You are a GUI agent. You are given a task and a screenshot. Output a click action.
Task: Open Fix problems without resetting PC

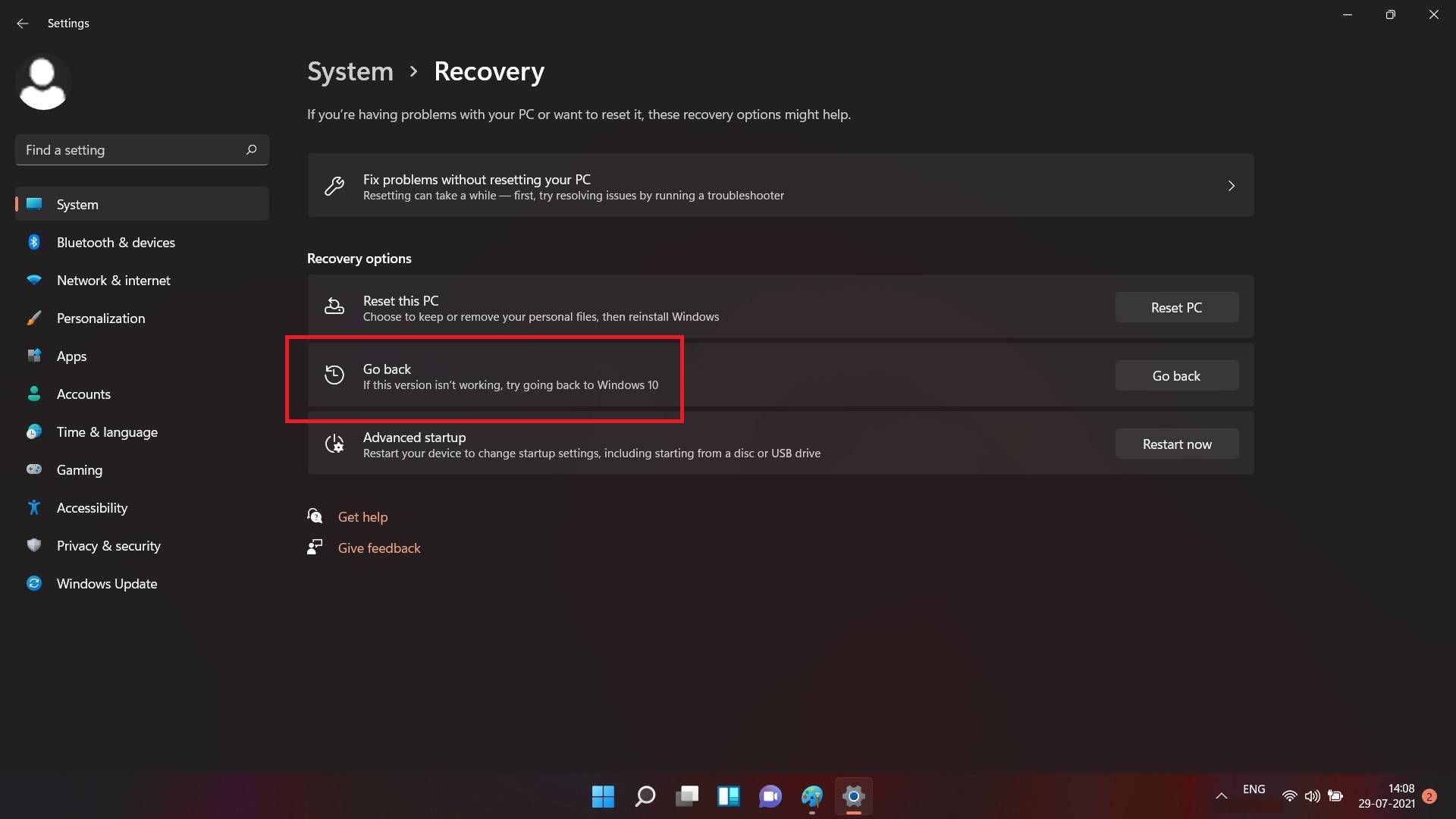tap(780, 185)
